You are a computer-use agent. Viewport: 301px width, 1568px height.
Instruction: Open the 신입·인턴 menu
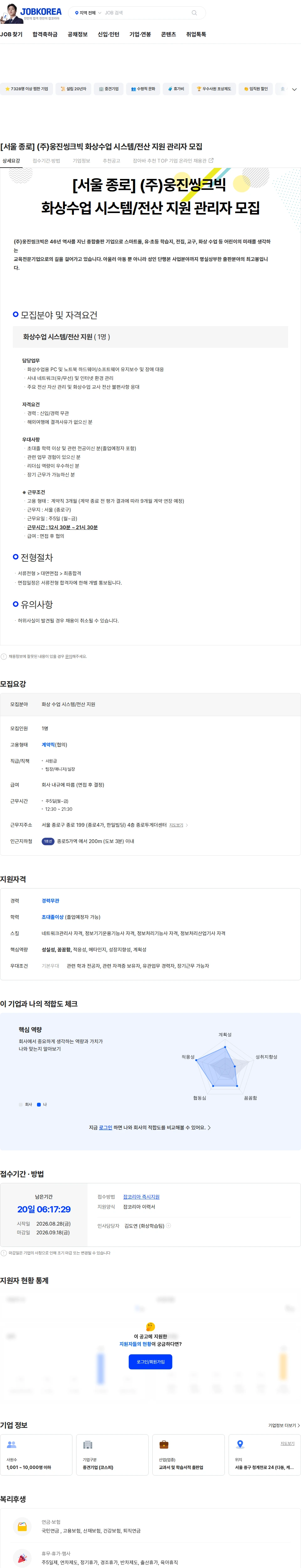108,35
